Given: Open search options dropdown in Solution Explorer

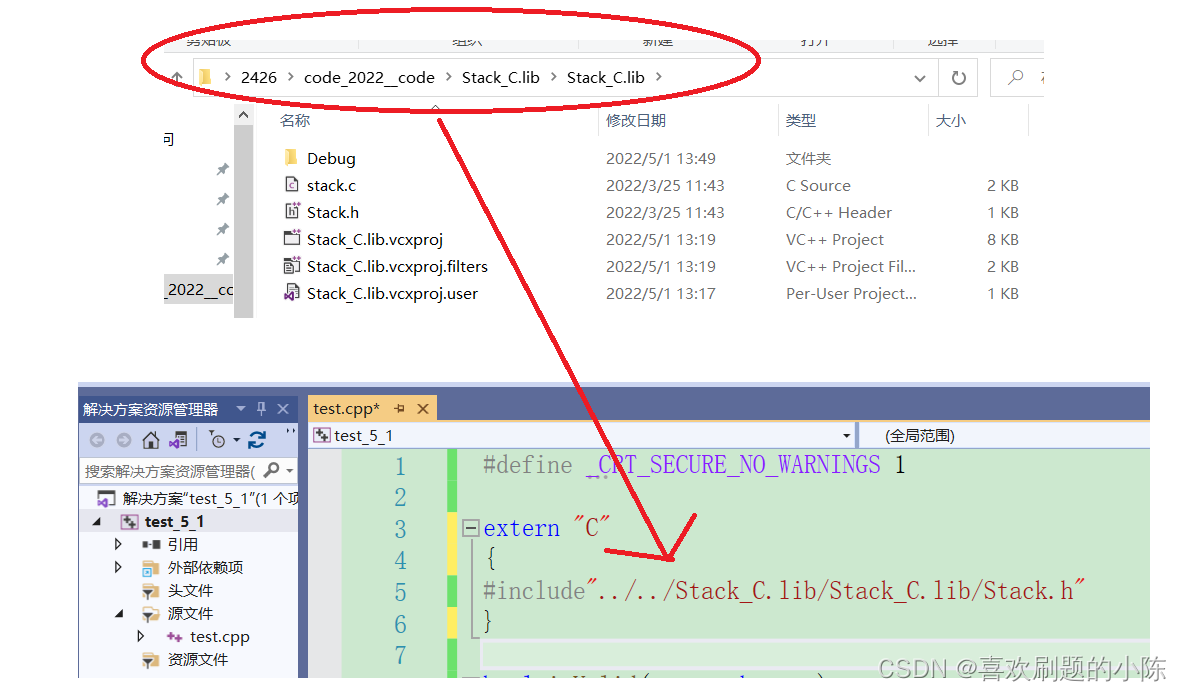Looking at the screenshot, I should tap(289, 471).
